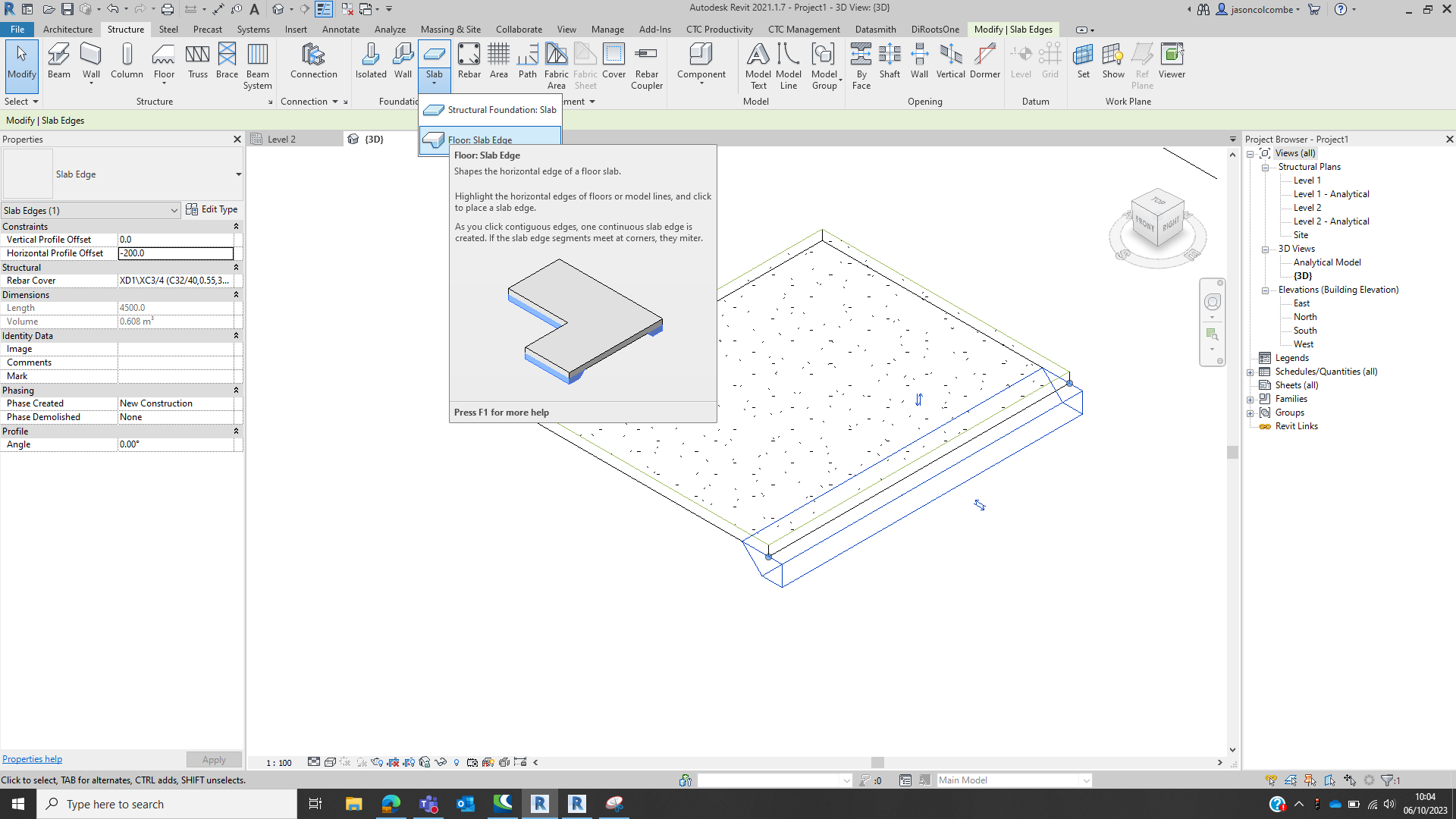Select the Rebar tool

pos(469,61)
